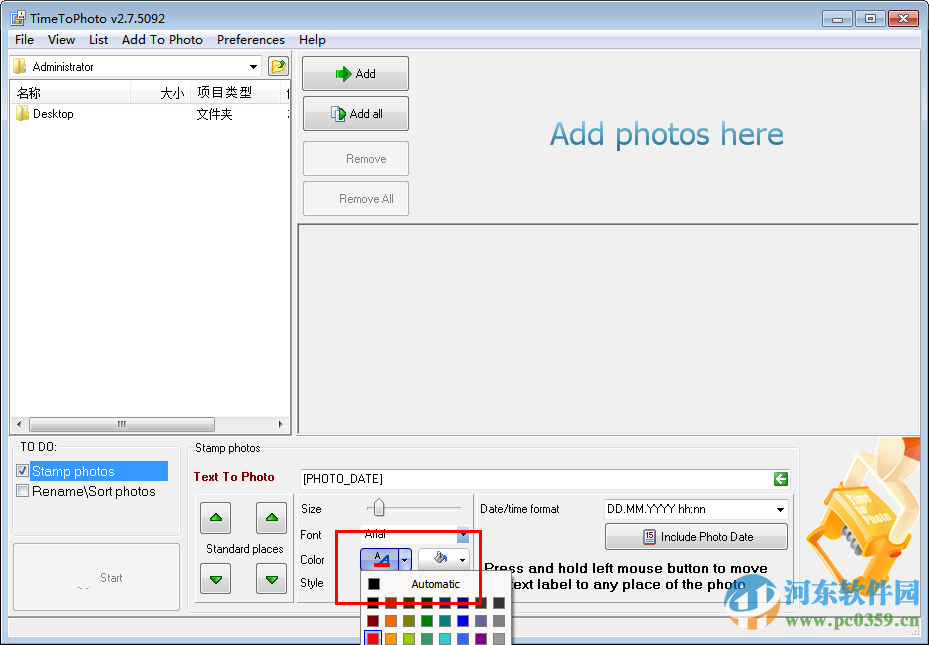
Task: Pick the black swatch beside Automatic
Action: click(x=374, y=584)
